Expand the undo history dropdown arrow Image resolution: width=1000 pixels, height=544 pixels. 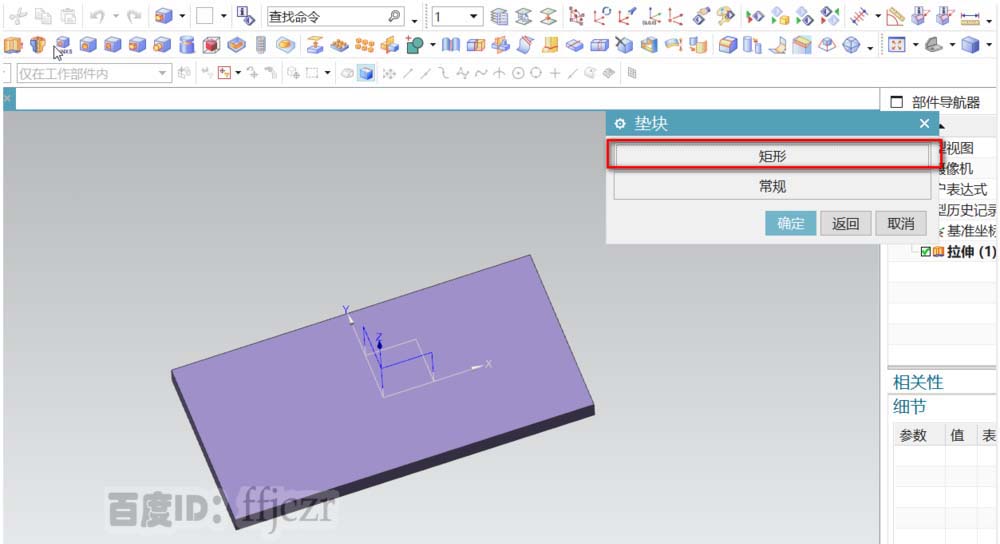116,16
